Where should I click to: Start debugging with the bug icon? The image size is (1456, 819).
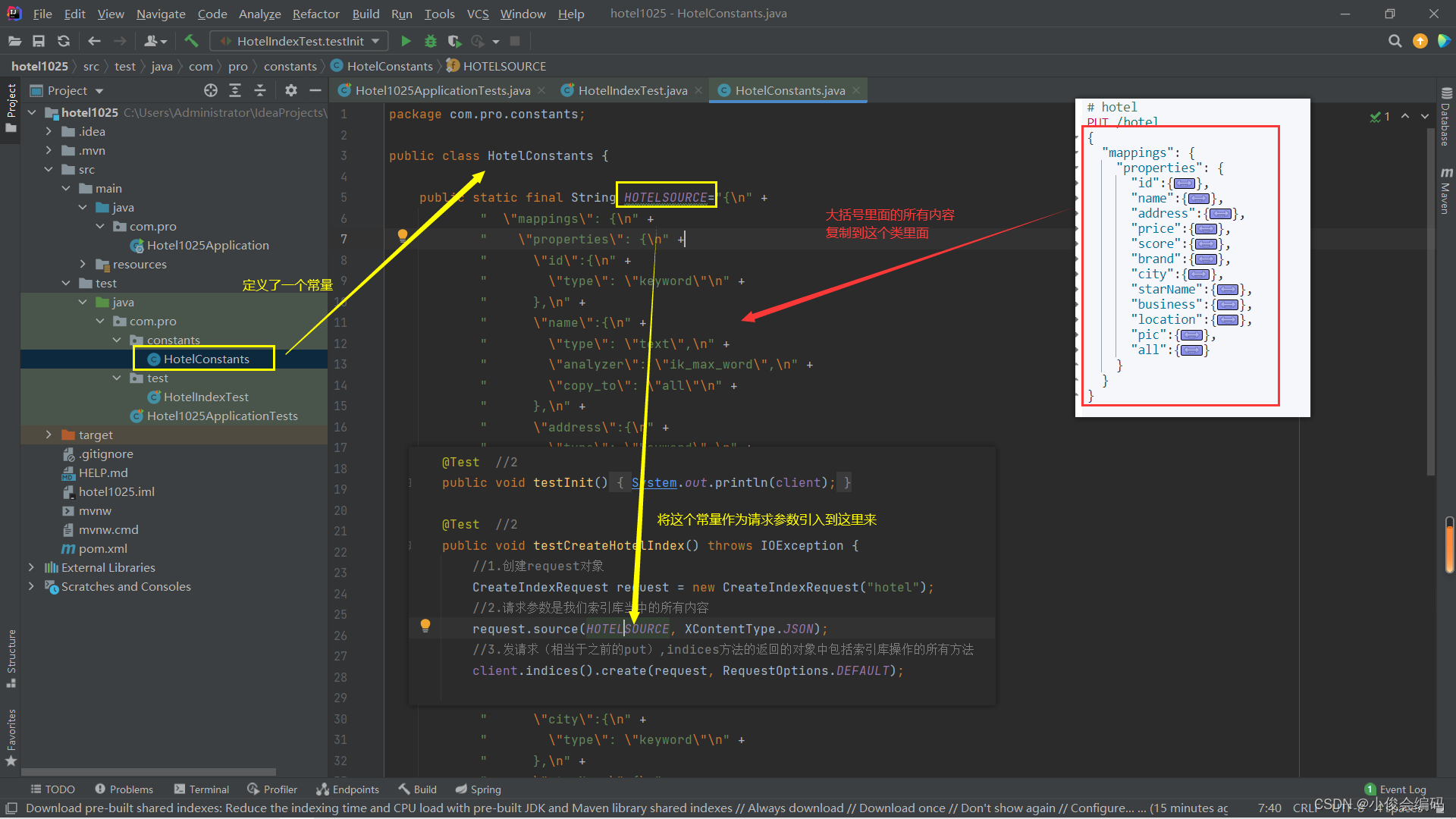[x=430, y=41]
